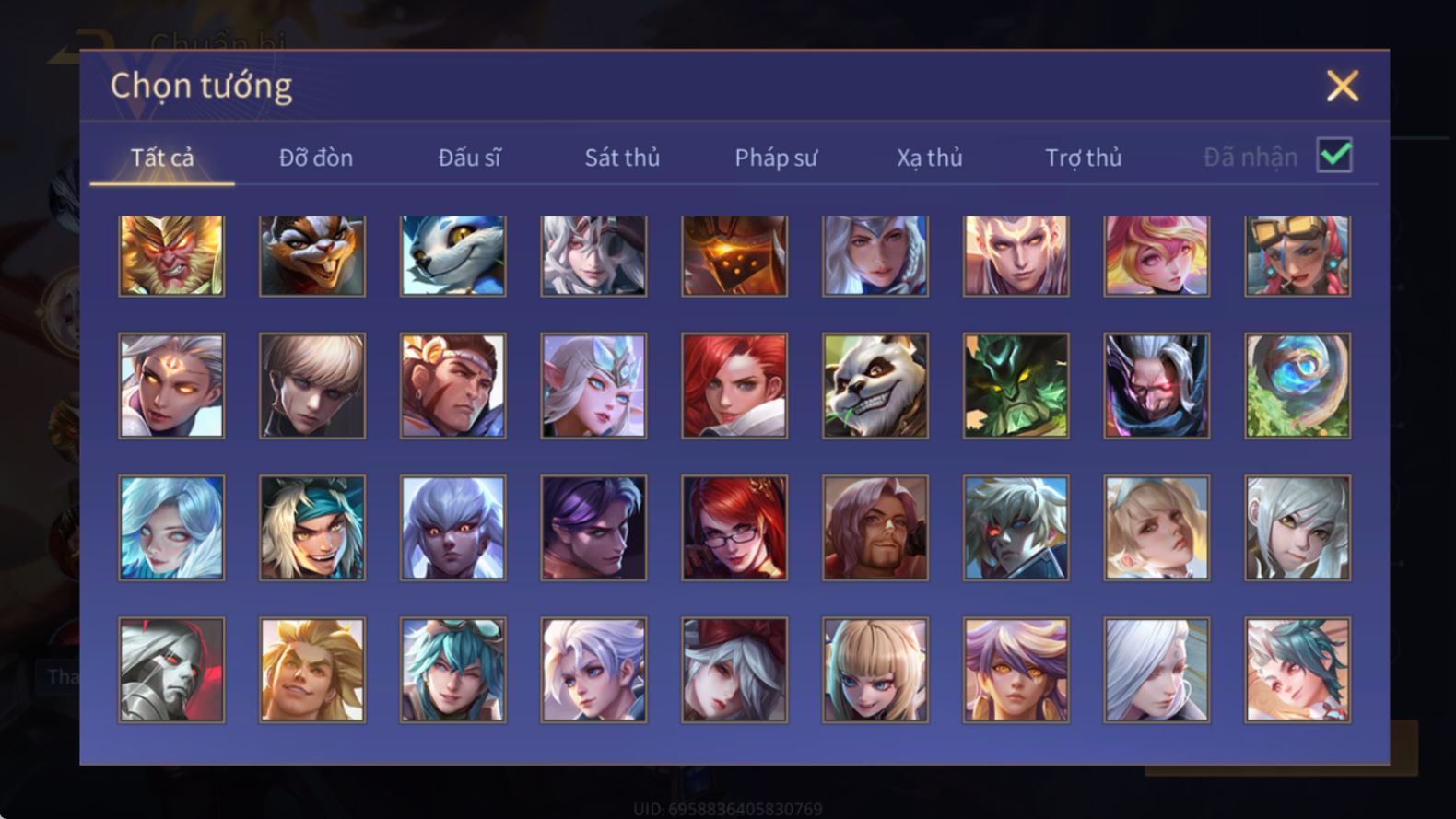Select the Tất cả tab
This screenshot has height=819, width=1456.
[162, 158]
